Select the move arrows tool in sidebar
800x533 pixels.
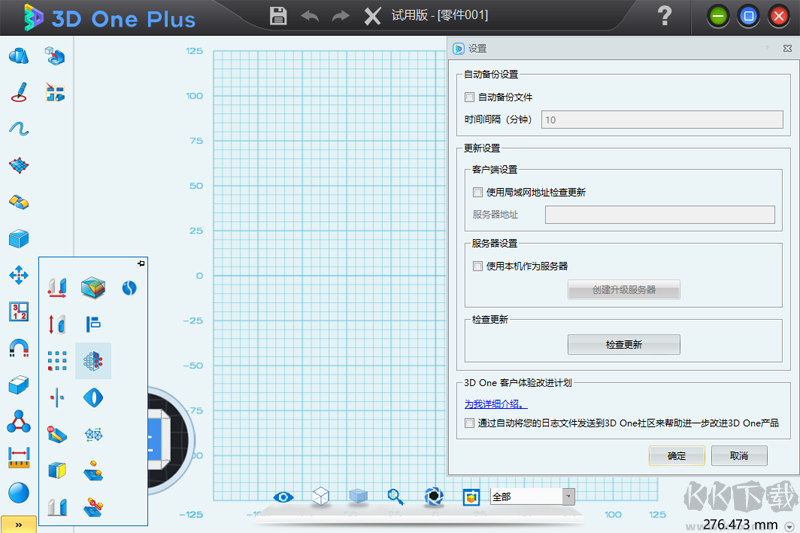click(19, 275)
